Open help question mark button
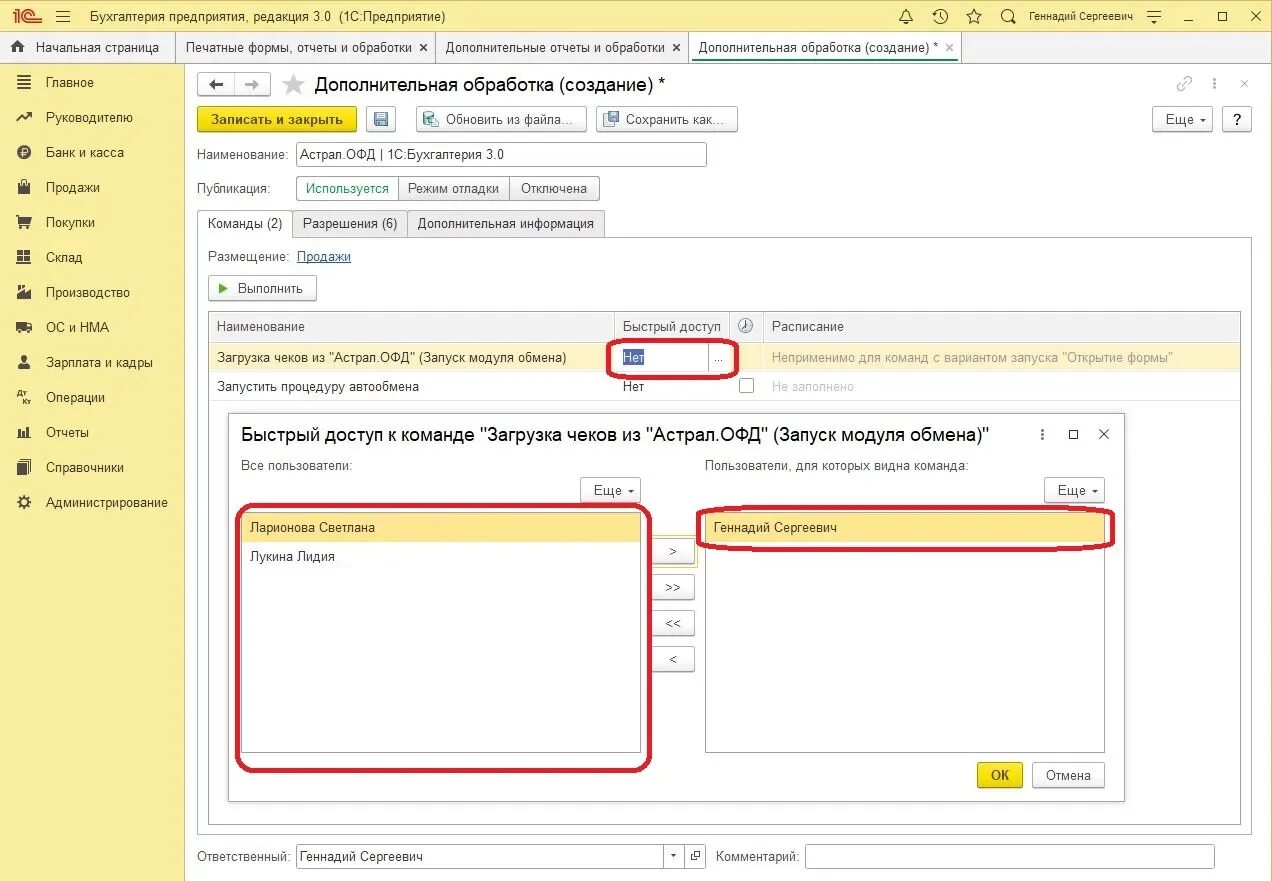 pos(1237,119)
